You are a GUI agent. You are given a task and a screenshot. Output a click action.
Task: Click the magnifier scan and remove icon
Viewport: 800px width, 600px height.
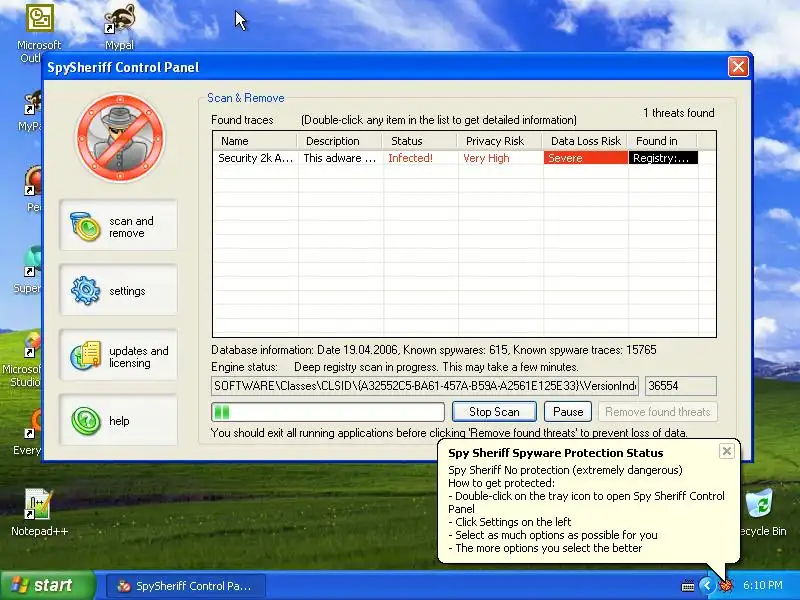85,227
